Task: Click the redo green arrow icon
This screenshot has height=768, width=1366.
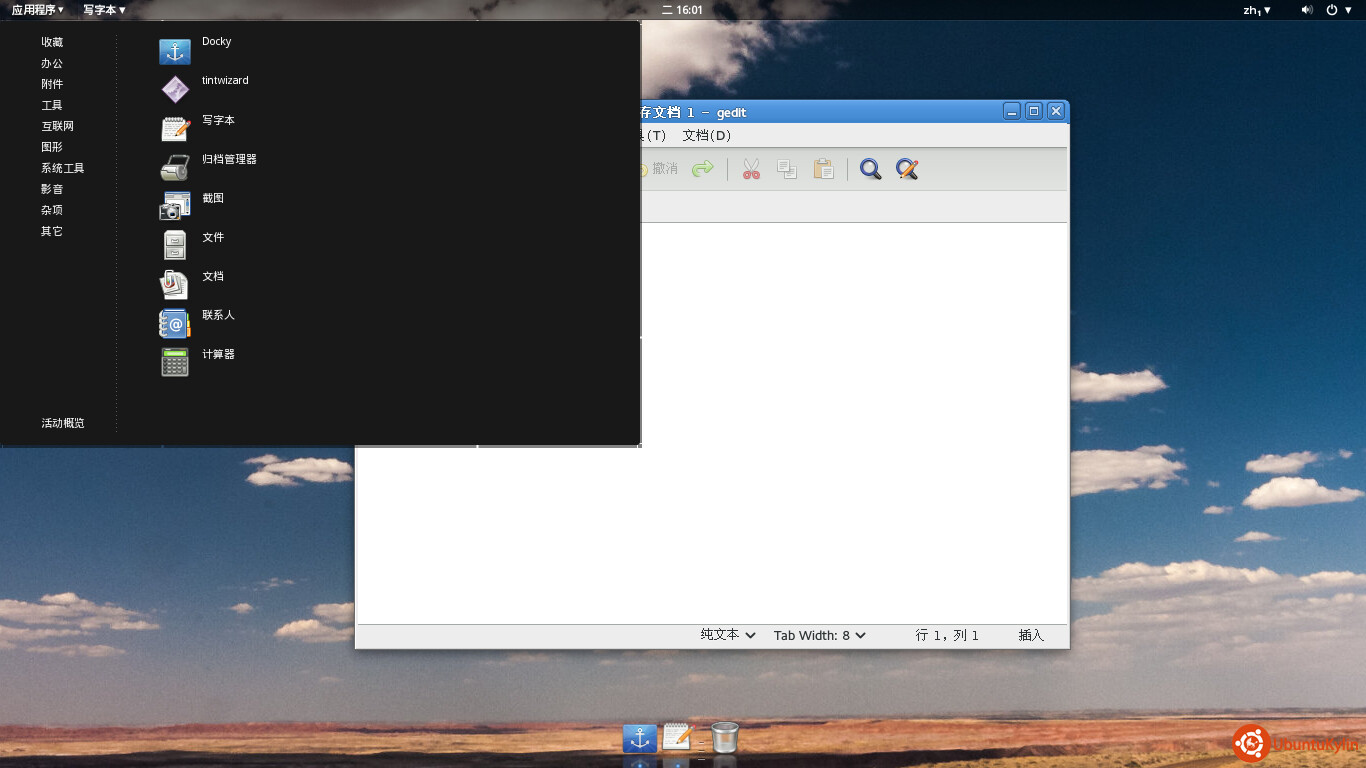Action: tap(703, 169)
